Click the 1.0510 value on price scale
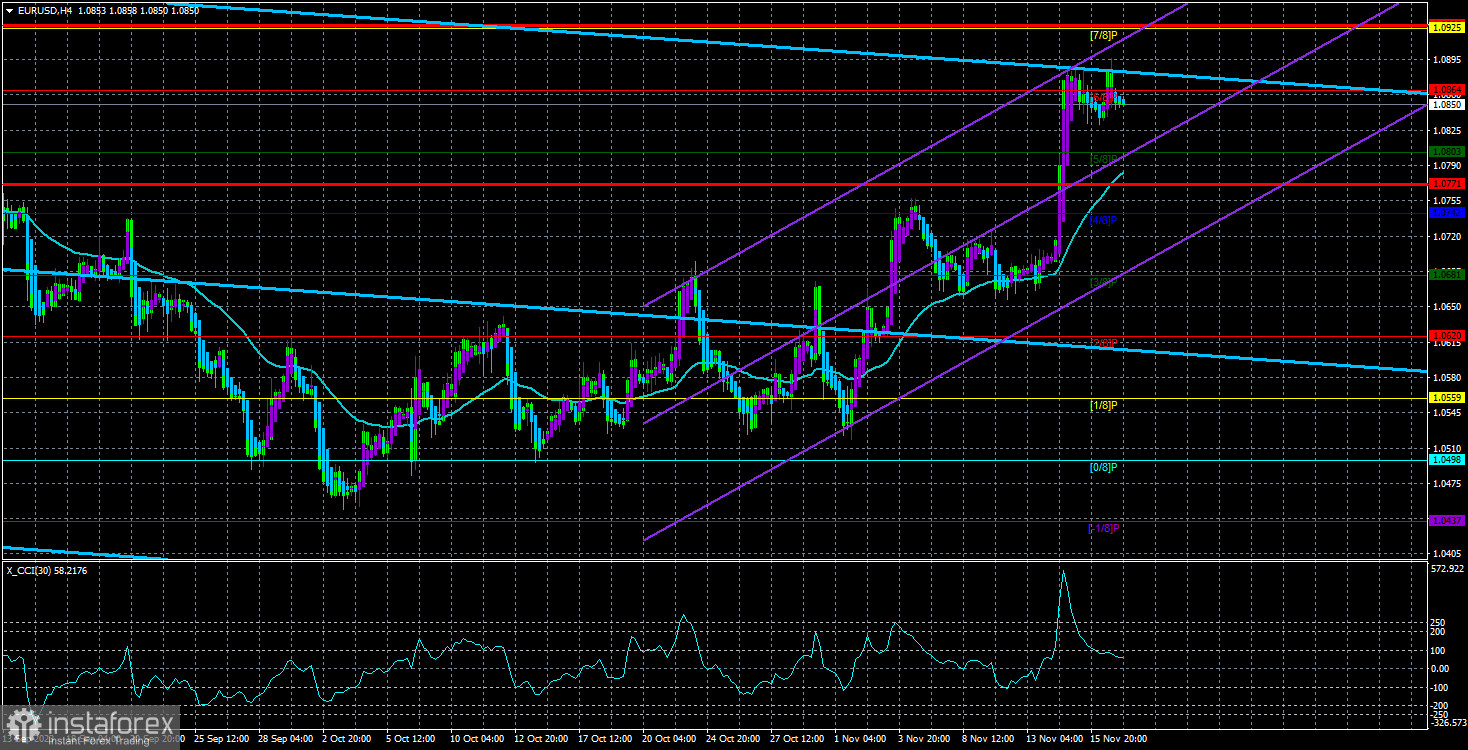Viewport: 1468px width, 750px height. pyautogui.click(x=1448, y=448)
